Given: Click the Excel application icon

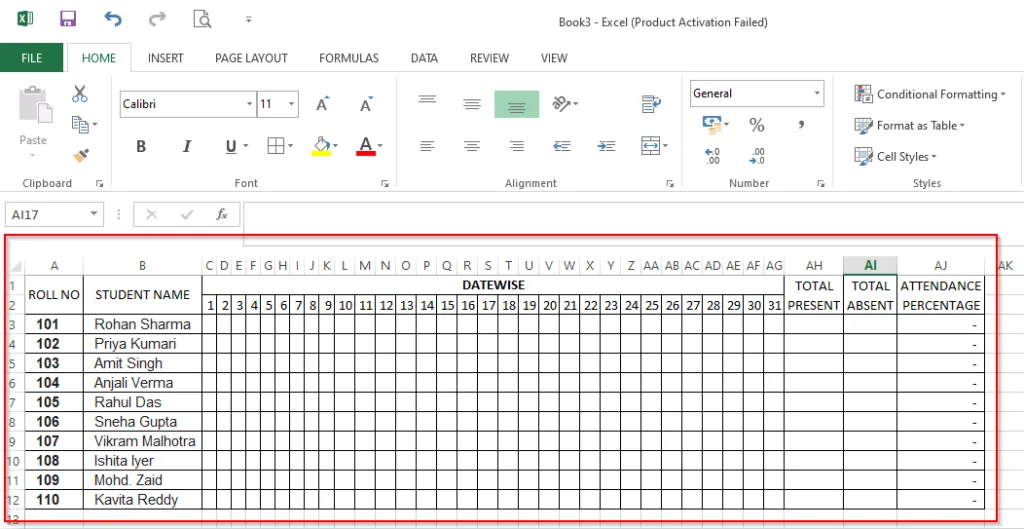Looking at the screenshot, I should point(25,19).
